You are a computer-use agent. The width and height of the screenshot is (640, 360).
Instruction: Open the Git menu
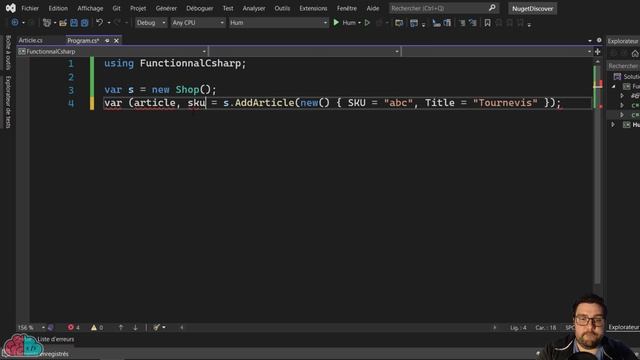[x=116, y=8]
